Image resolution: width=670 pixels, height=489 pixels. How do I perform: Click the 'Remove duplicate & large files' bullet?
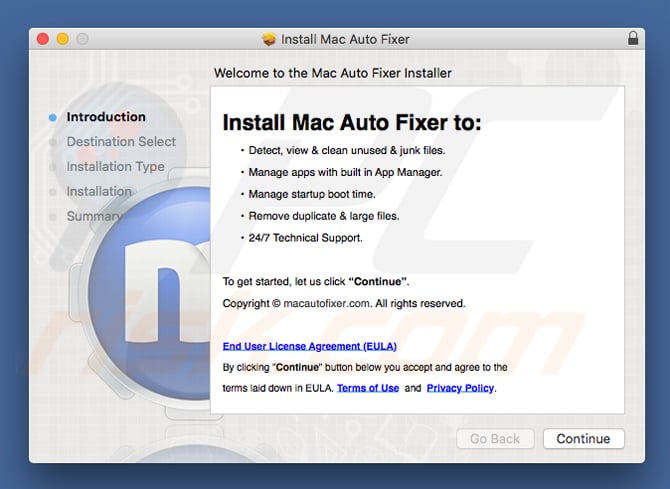point(324,216)
